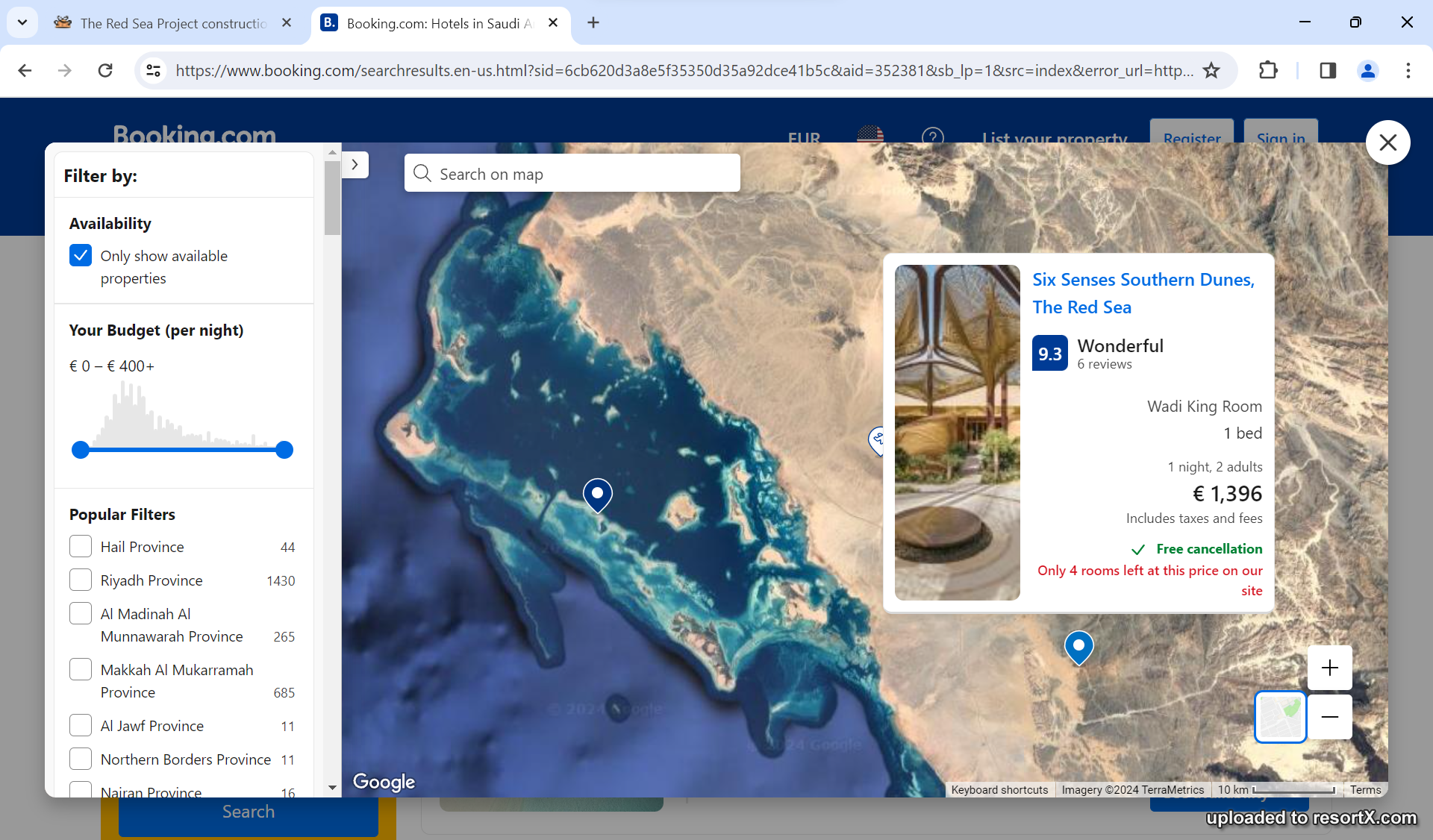
Task: Select language with US flag icon
Action: [870, 135]
